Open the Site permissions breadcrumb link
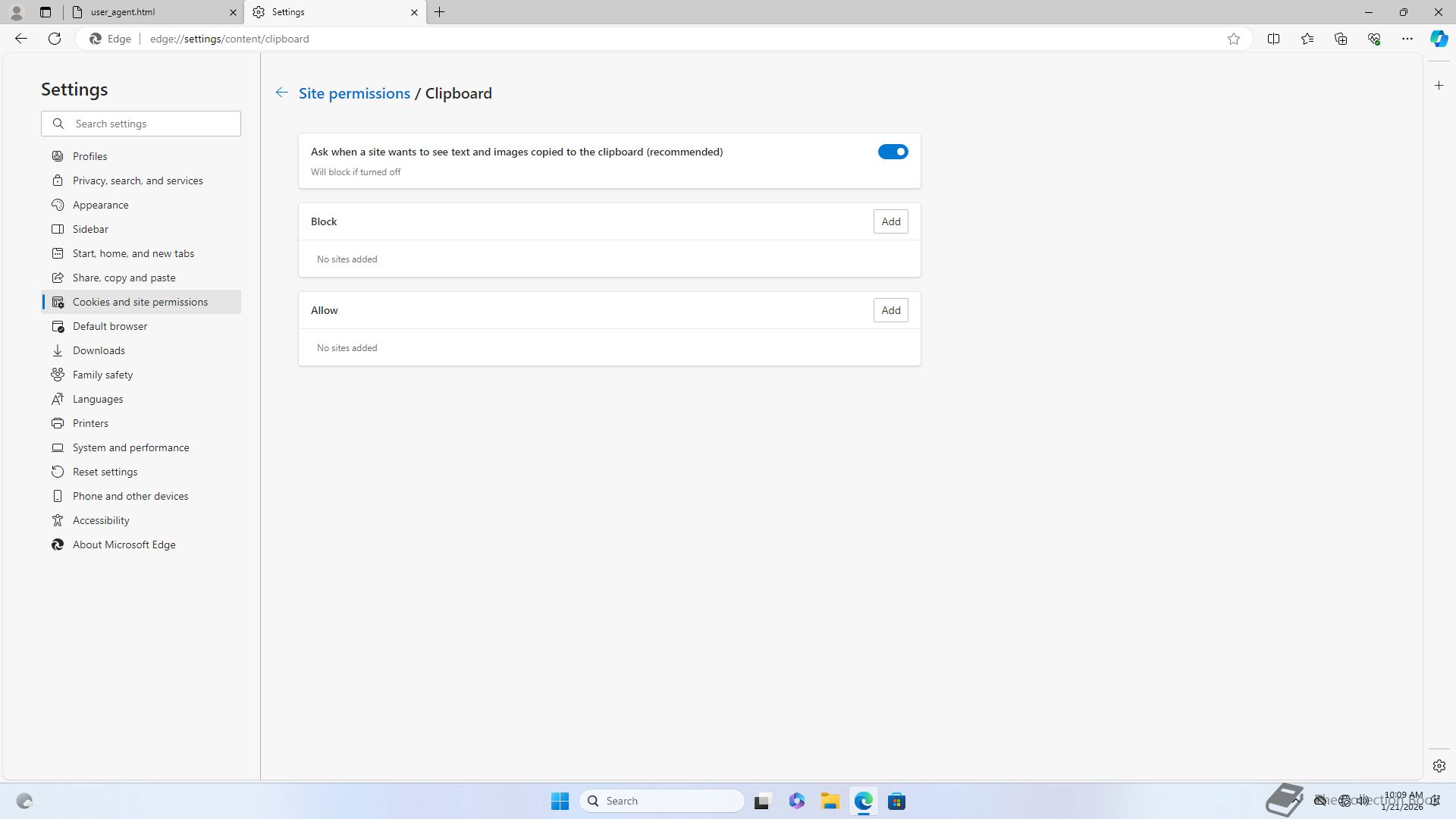The width and height of the screenshot is (1456, 819). [x=354, y=93]
